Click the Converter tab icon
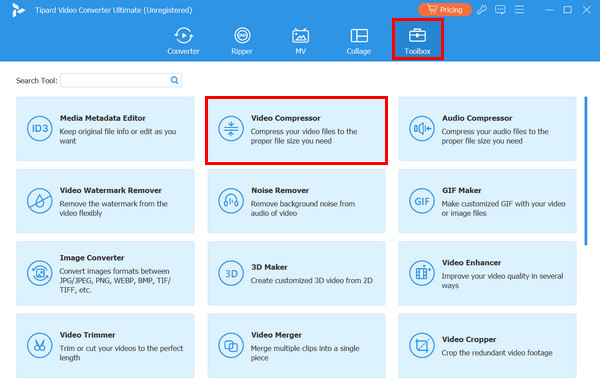 183,36
